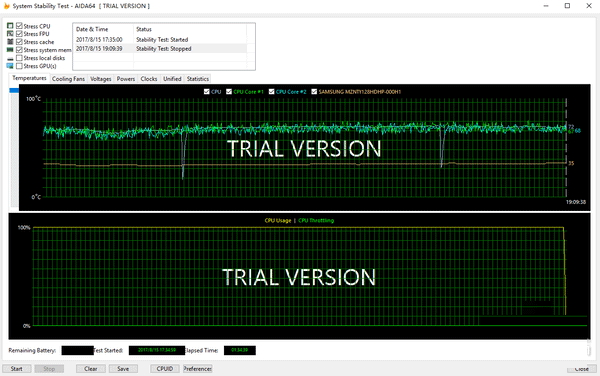Click the Elapsed Time value field
Viewport: 600px width, 376px height.
pyautogui.click(x=240, y=350)
